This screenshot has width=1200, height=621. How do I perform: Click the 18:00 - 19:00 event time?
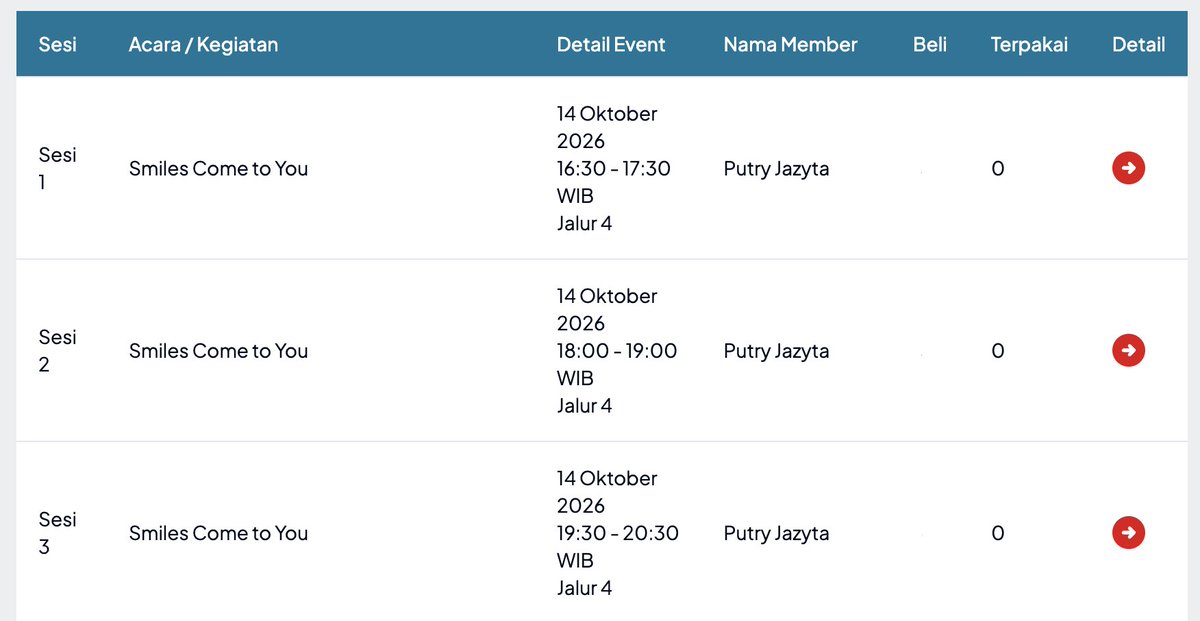tap(617, 351)
